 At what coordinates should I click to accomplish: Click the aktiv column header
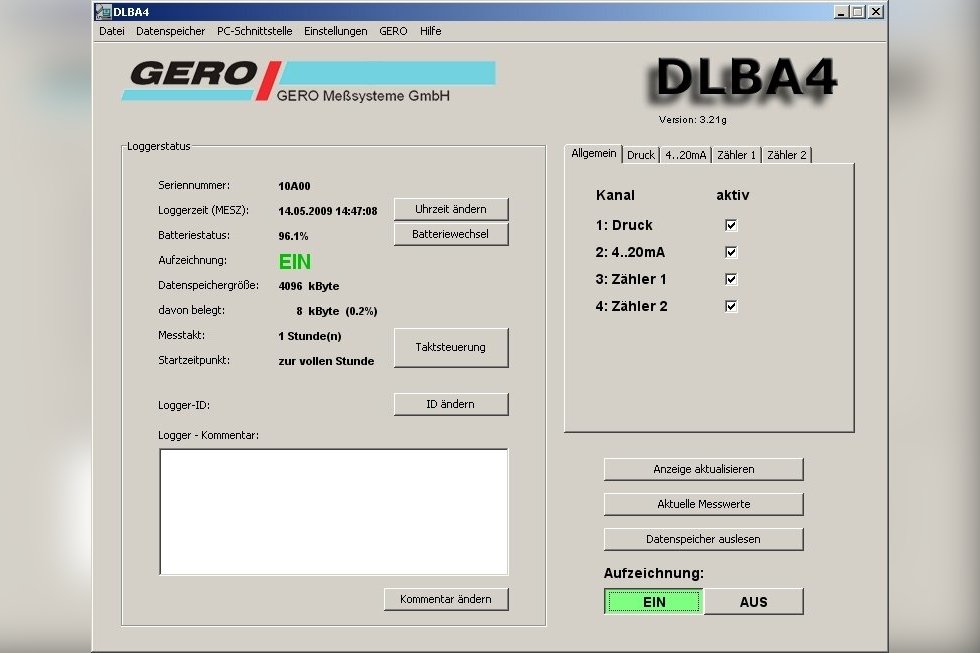(x=732, y=196)
